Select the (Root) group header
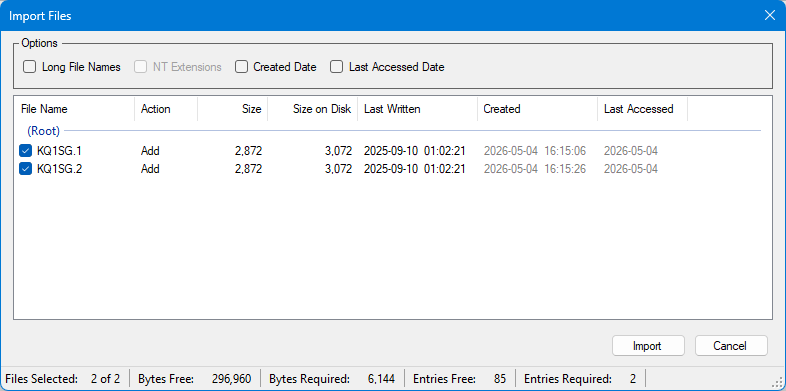 [x=43, y=131]
